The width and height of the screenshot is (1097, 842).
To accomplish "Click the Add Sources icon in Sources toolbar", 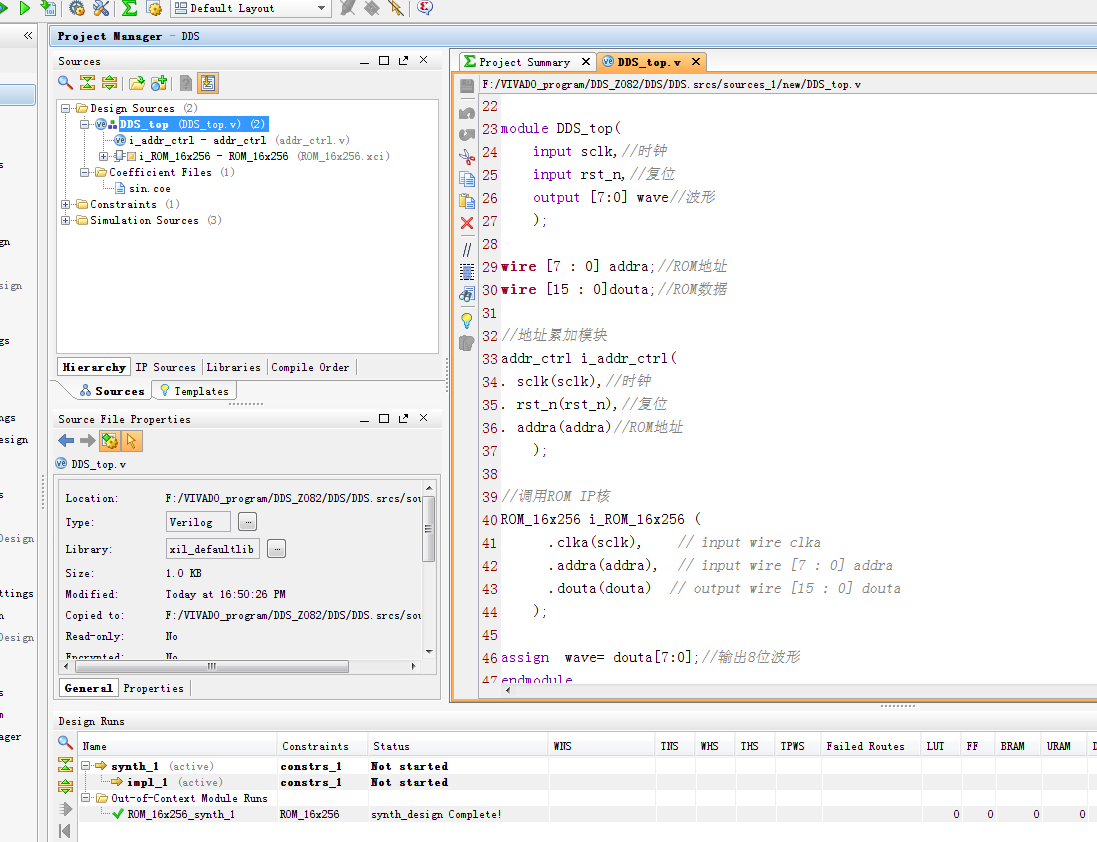I will [159, 83].
